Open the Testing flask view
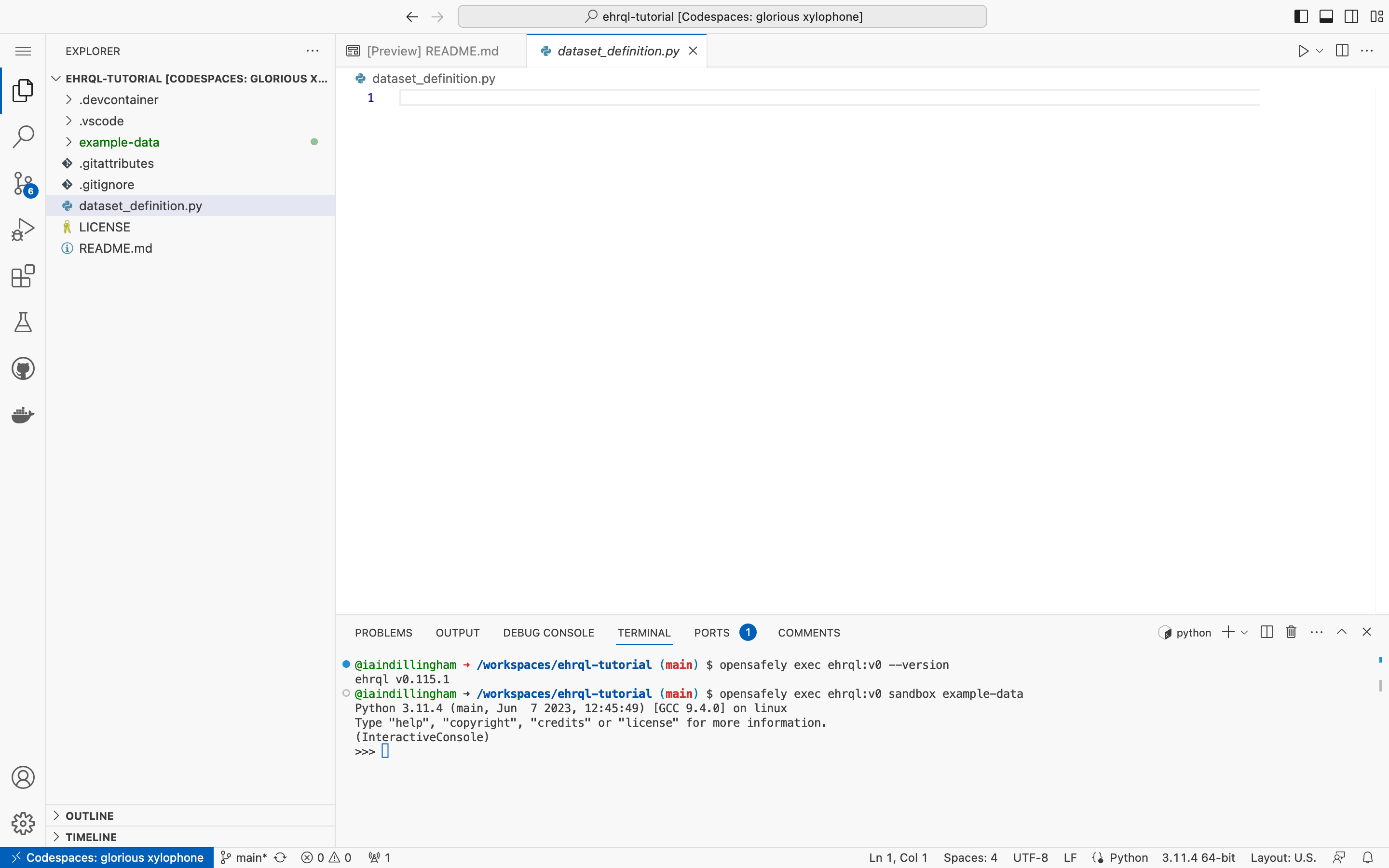 (x=23, y=323)
